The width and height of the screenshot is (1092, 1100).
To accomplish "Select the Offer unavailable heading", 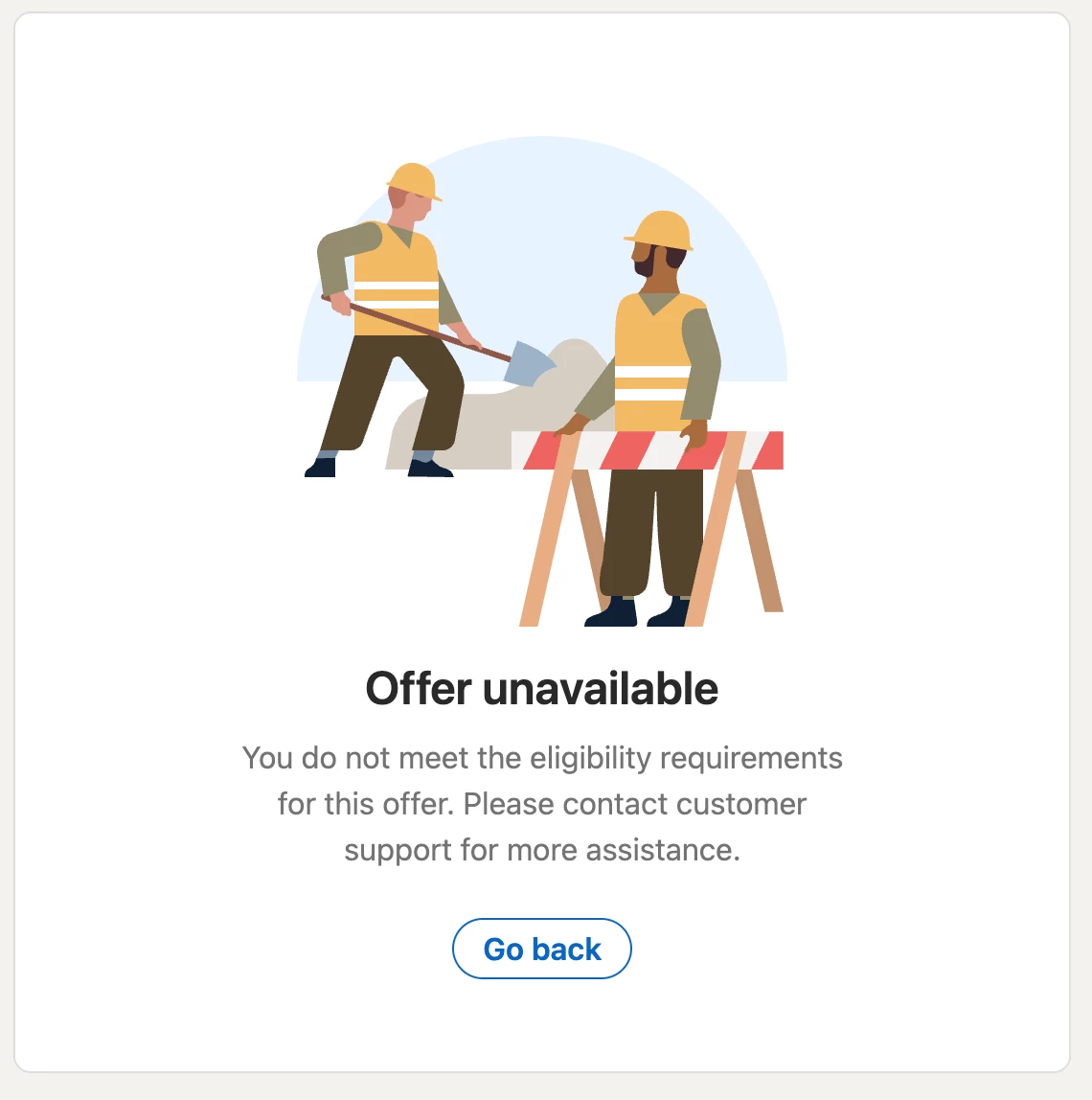I will (541, 688).
